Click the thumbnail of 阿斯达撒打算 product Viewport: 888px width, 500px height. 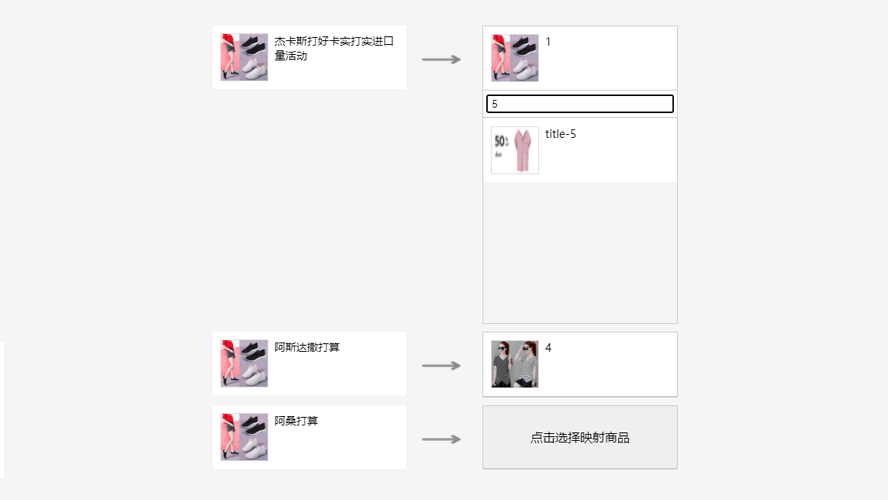pos(244,364)
